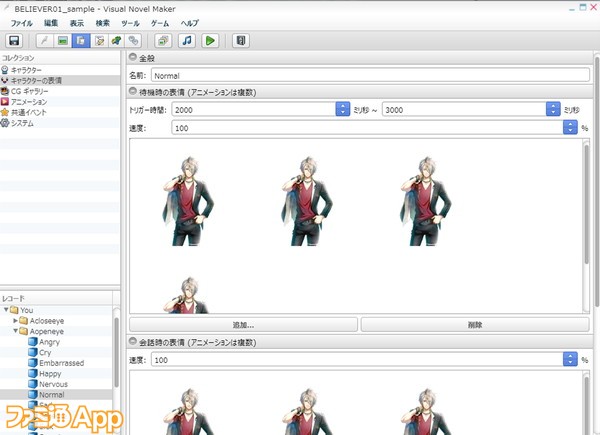Viewport: 600px width, 435px height.
Task: Select the Normal expression record
Action: click(x=51, y=394)
